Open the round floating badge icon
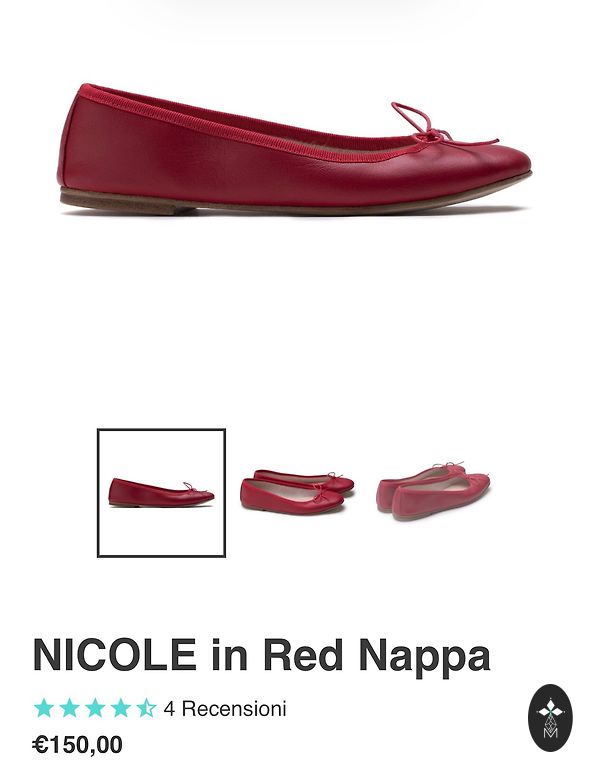589x768 pixels. [x=550, y=718]
